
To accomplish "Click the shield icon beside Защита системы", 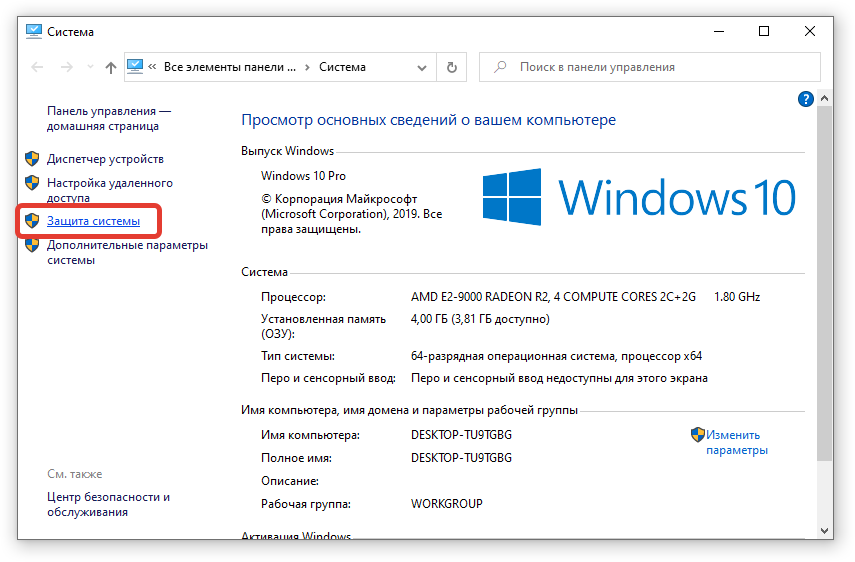I will point(32,220).
